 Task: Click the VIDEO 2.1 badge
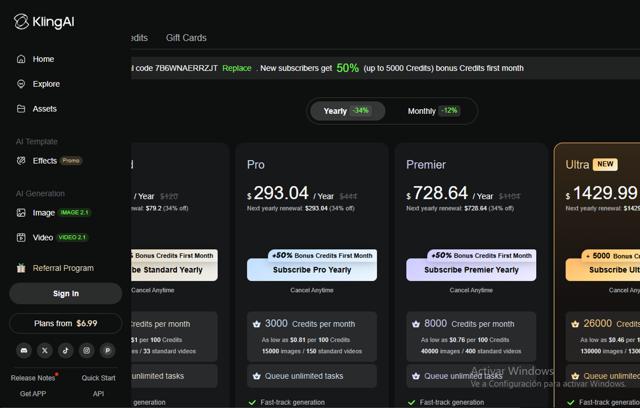tap(72, 237)
